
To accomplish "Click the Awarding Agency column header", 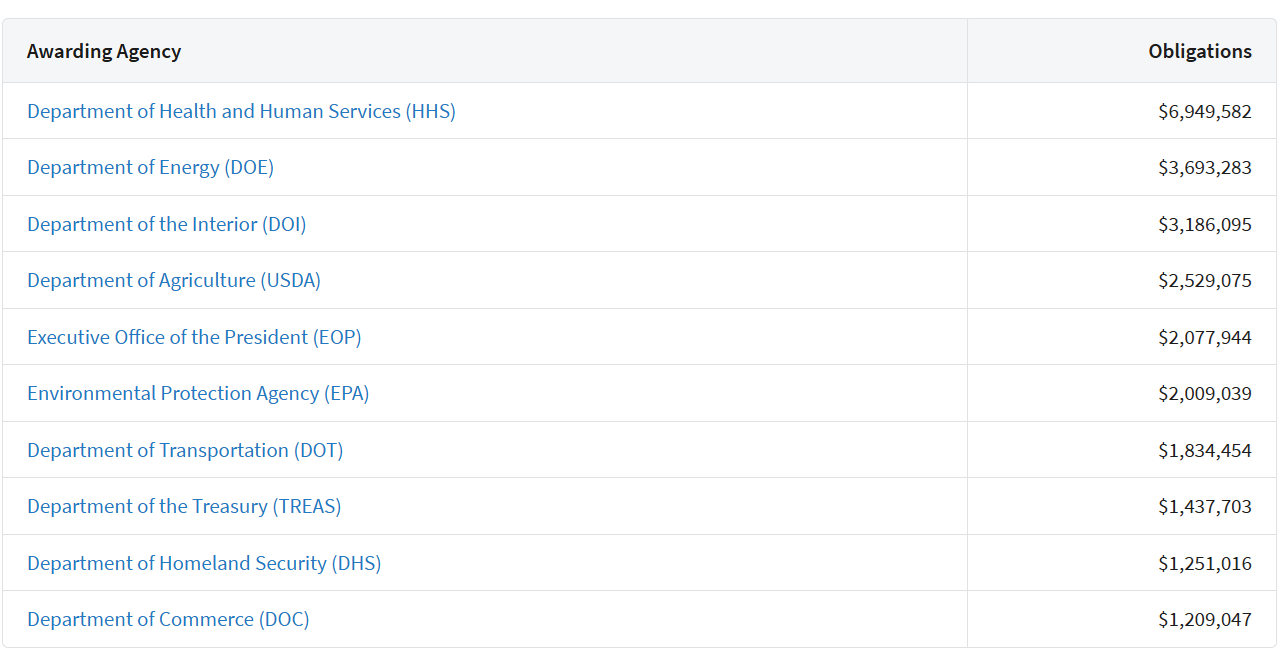I will [104, 51].
